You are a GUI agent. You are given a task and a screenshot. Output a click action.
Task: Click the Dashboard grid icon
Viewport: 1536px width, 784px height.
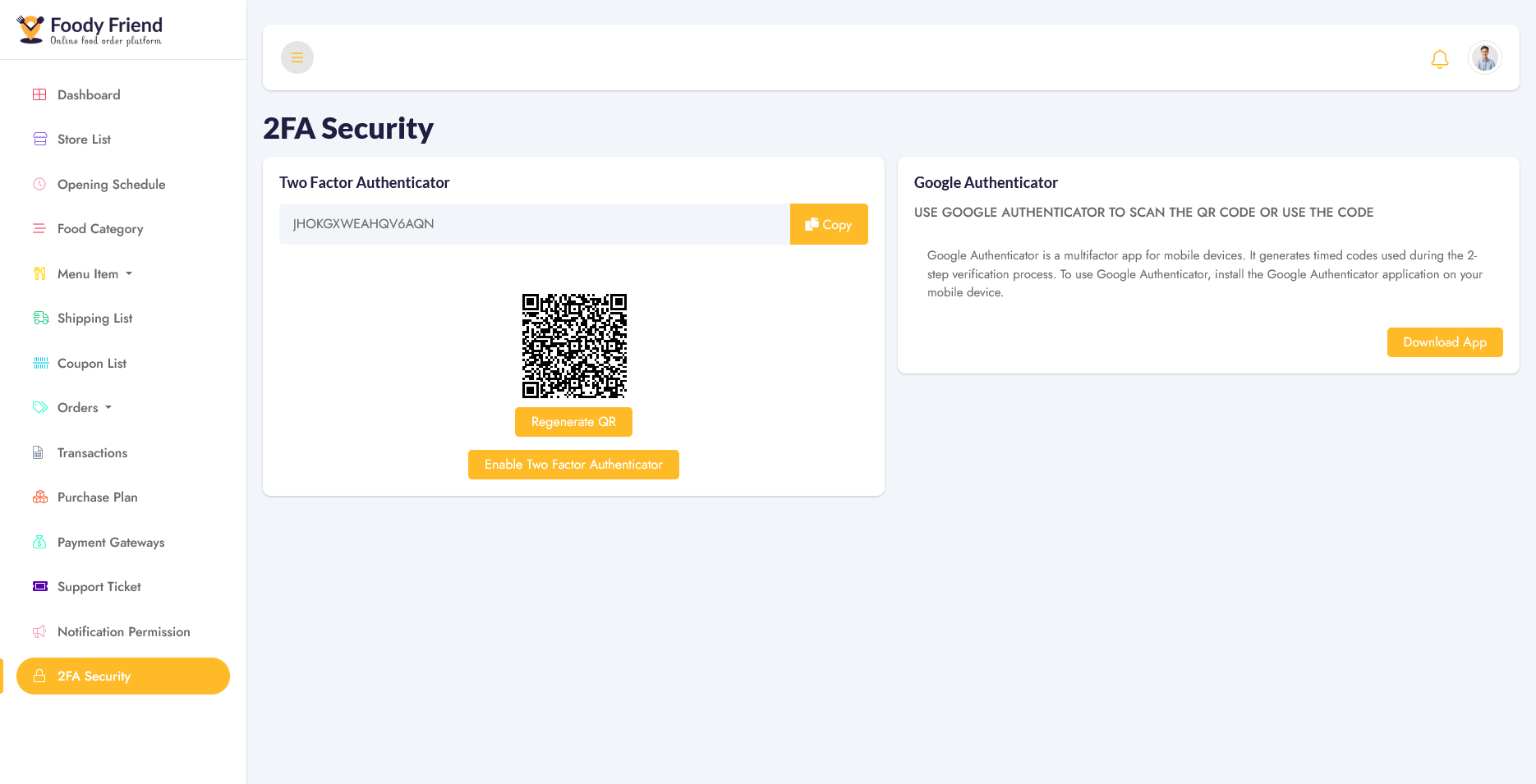(39, 94)
